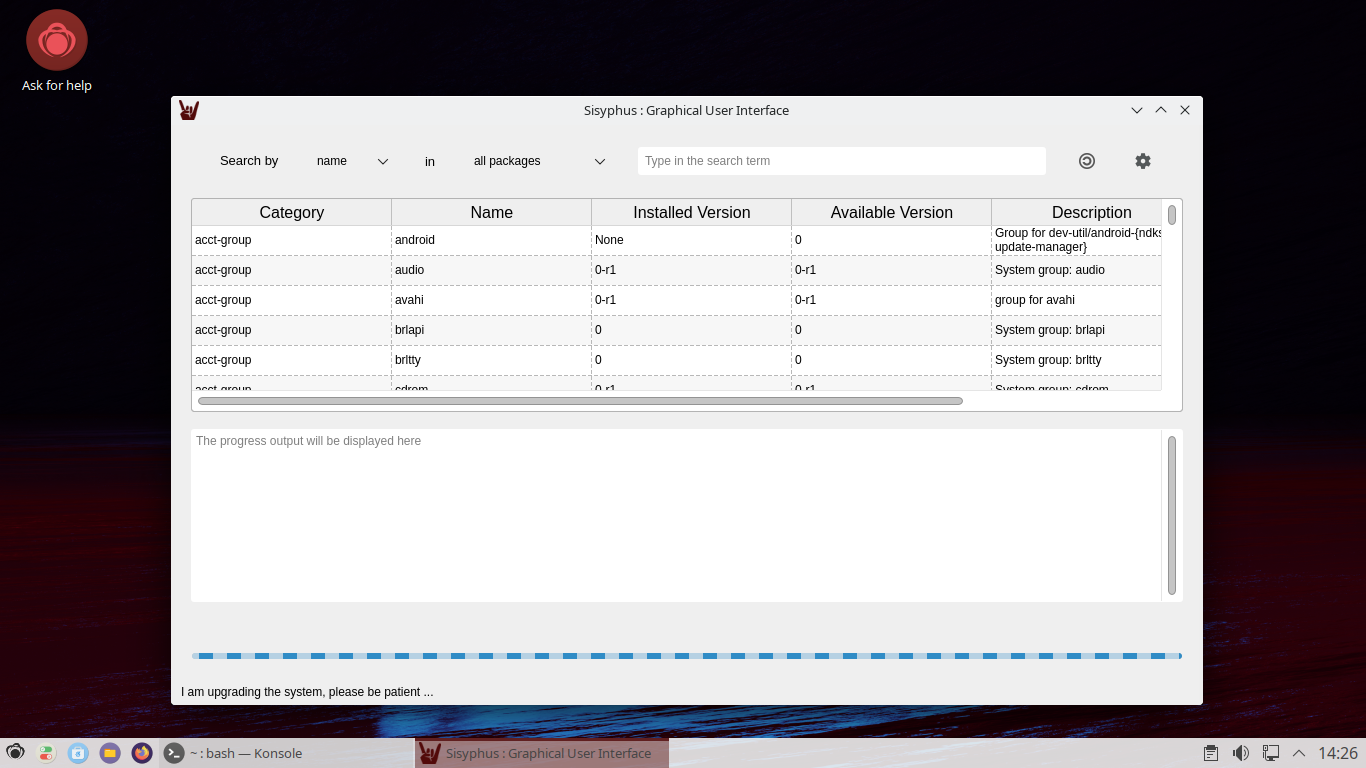Viewport: 1366px width, 768px height.
Task: Open the network connections tray icon
Action: coord(1271,753)
